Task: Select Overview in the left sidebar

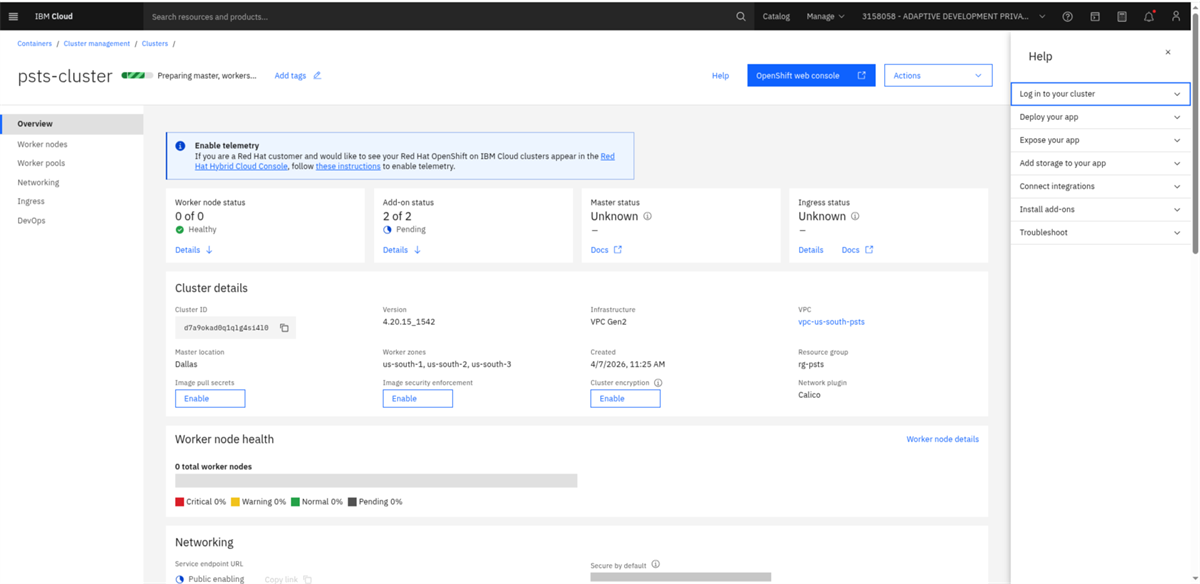Action: click(x=72, y=124)
